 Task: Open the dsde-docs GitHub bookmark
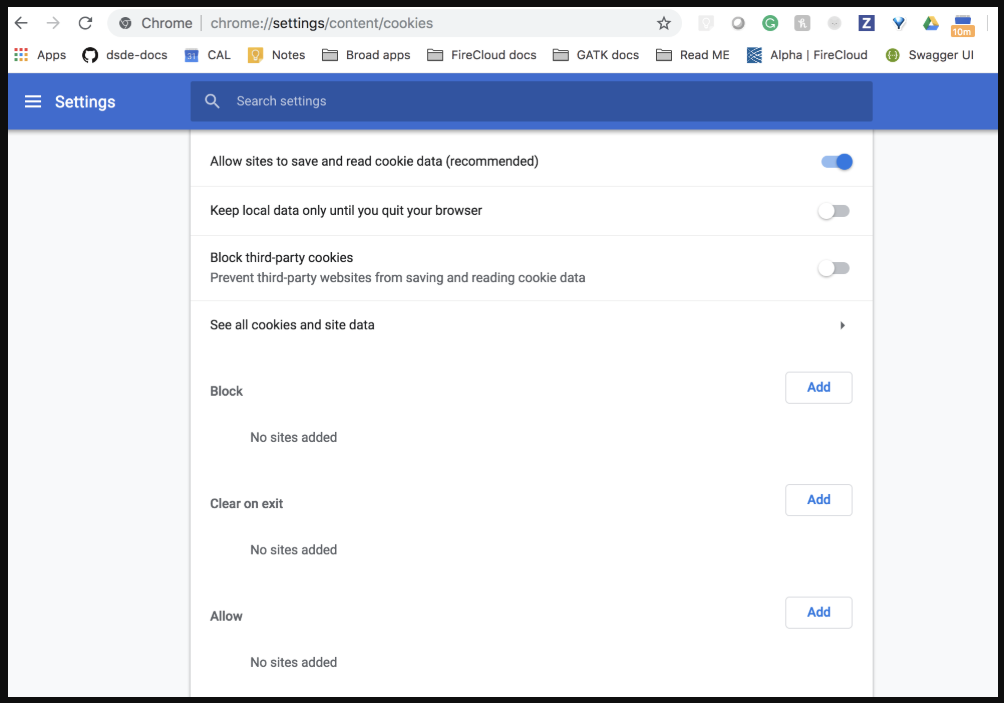click(125, 55)
